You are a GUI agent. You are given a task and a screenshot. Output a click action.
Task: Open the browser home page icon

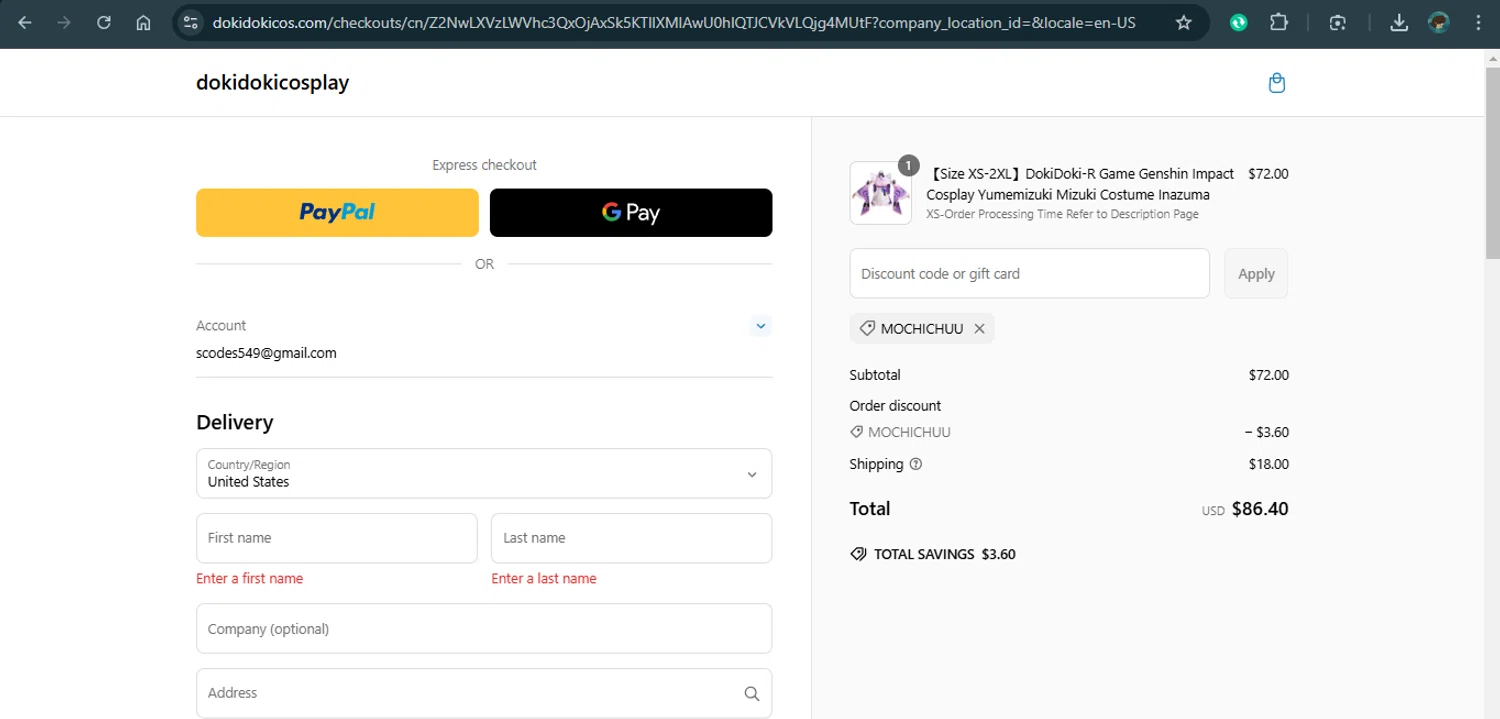pyautogui.click(x=143, y=22)
